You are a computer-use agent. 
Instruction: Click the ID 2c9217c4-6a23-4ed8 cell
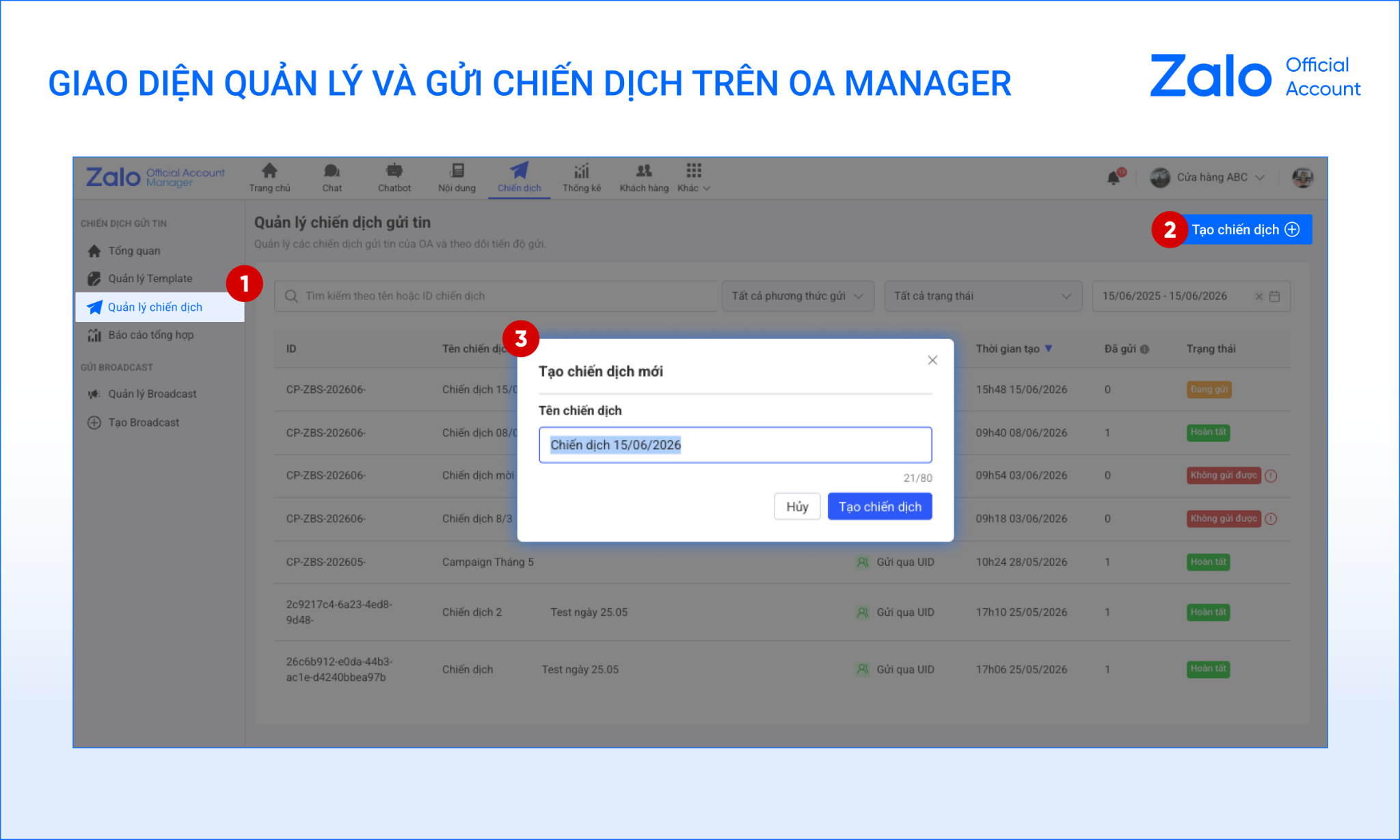coord(339,612)
